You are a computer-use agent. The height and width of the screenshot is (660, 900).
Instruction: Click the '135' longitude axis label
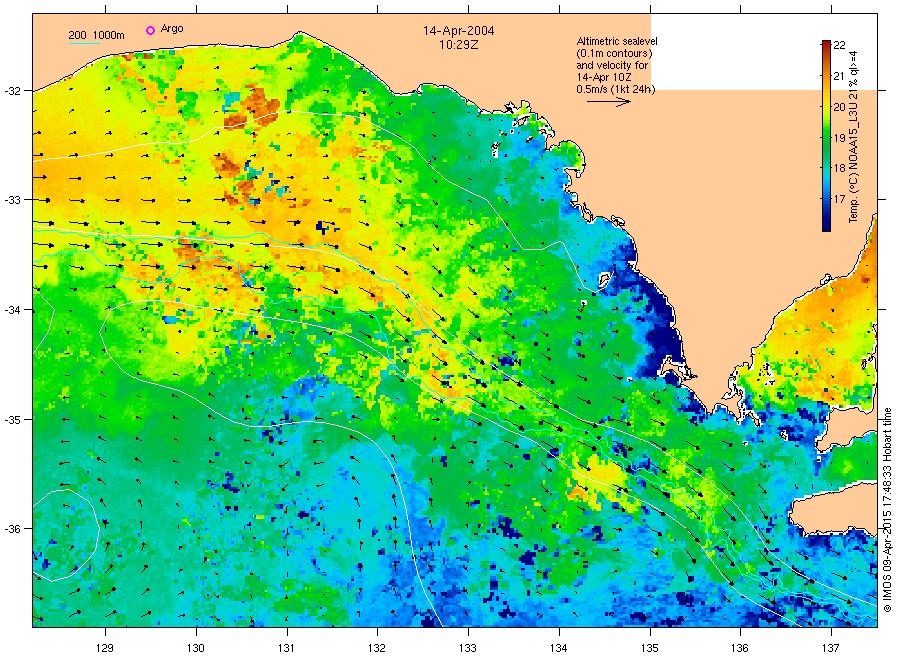coord(650,649)
